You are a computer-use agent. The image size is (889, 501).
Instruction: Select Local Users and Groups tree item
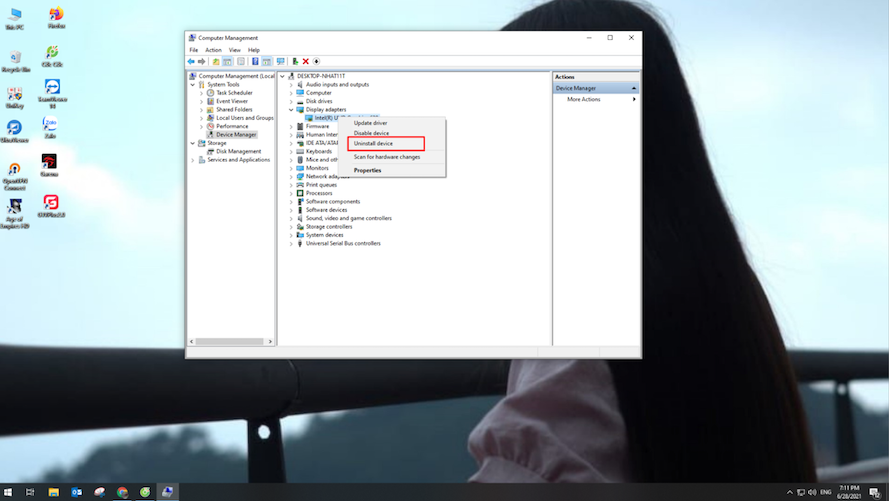[244, 118]
